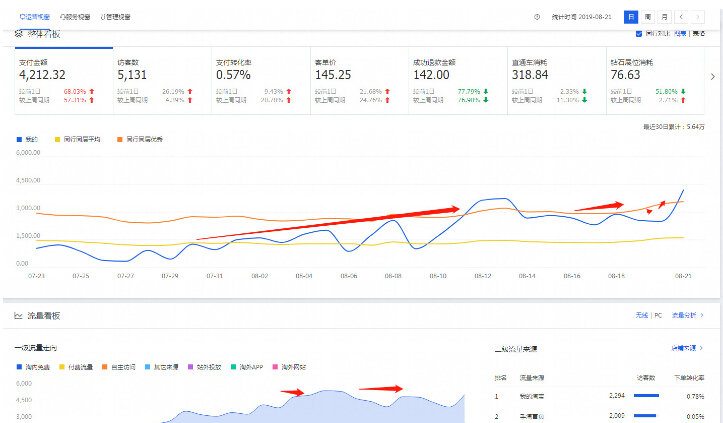Click the green down arrow under 成功退款金额

coord(484,90)
